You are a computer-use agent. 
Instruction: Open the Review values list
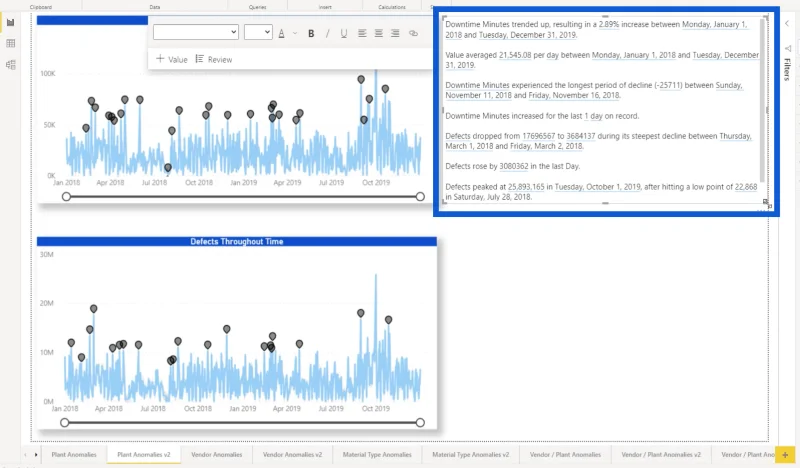[x=214, y=59]
